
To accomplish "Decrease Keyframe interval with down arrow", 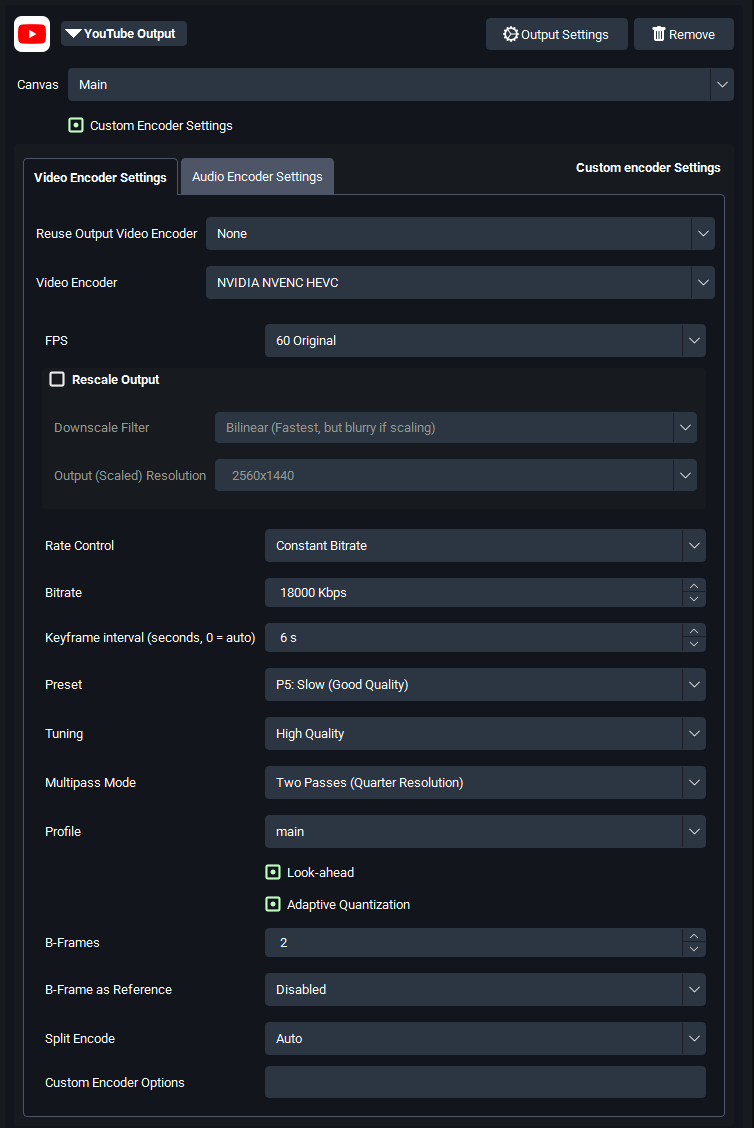I will (x=694, y=645).
